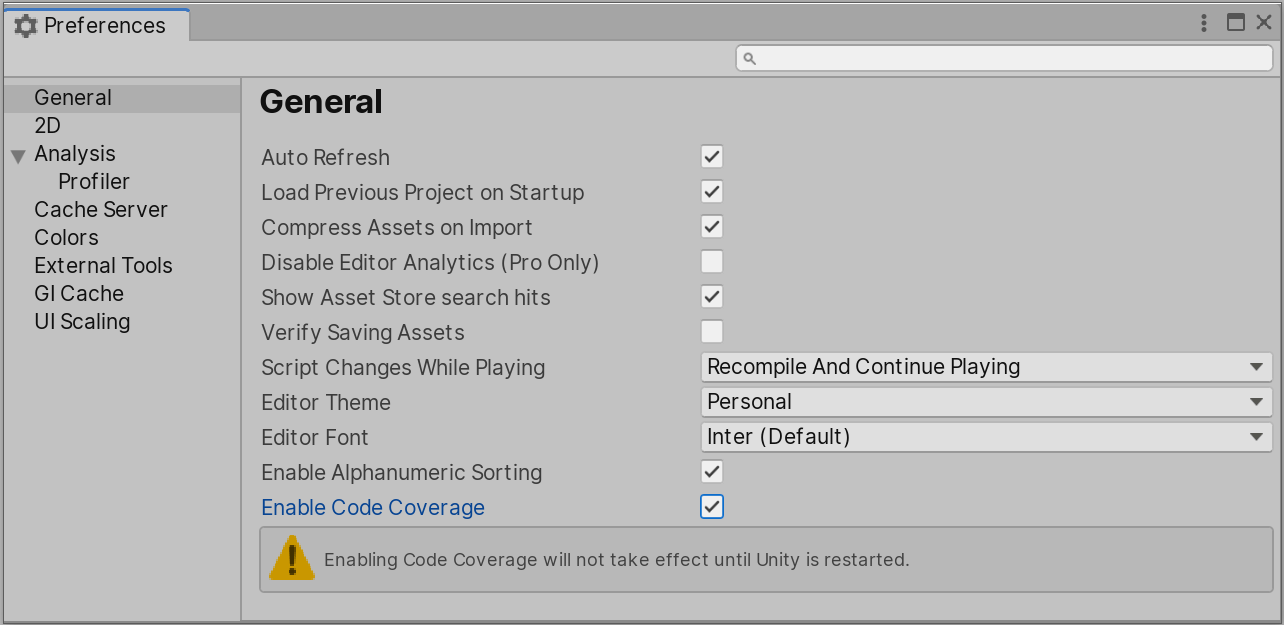Open the Editor Font dropdown

[986, 437]
